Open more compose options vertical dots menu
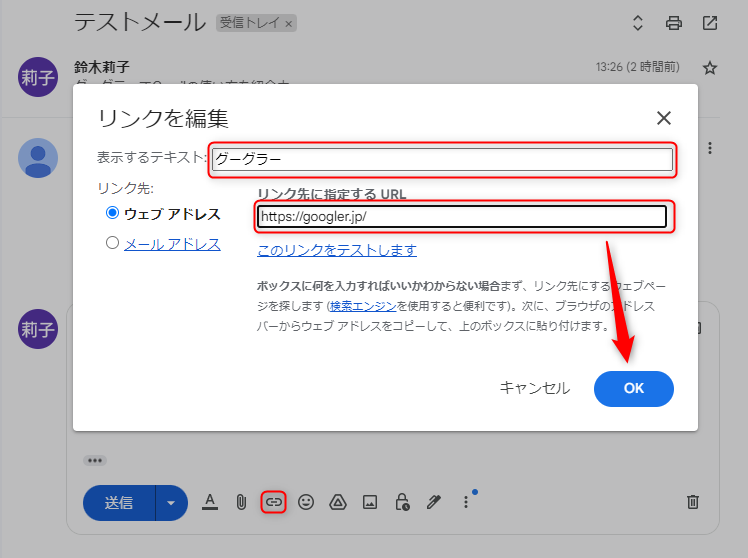748x558 pixels. click(x=465, y=502)
